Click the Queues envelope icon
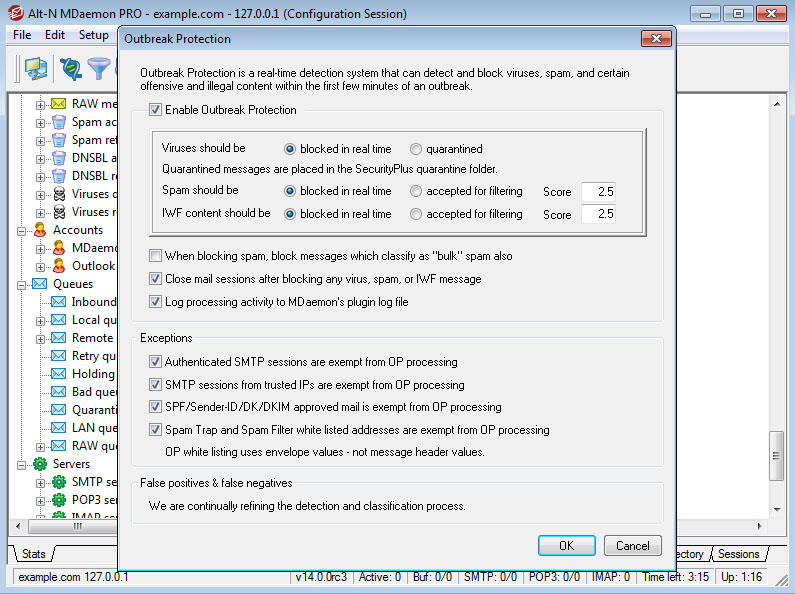This screenshot has width=795, height=594. point(41,284)
